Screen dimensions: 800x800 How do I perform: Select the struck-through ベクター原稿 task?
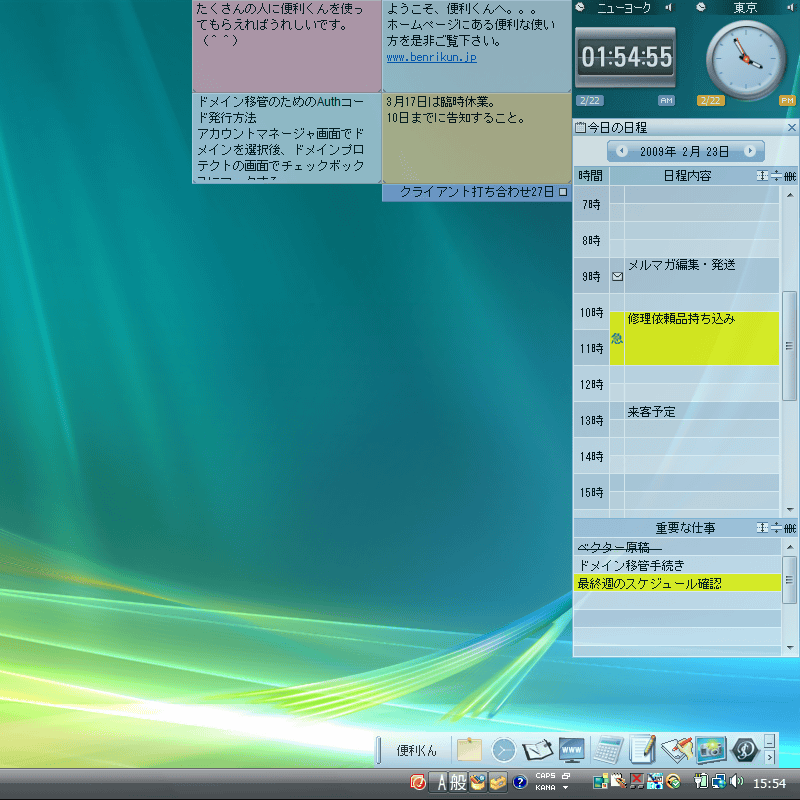tap(678, 547)
